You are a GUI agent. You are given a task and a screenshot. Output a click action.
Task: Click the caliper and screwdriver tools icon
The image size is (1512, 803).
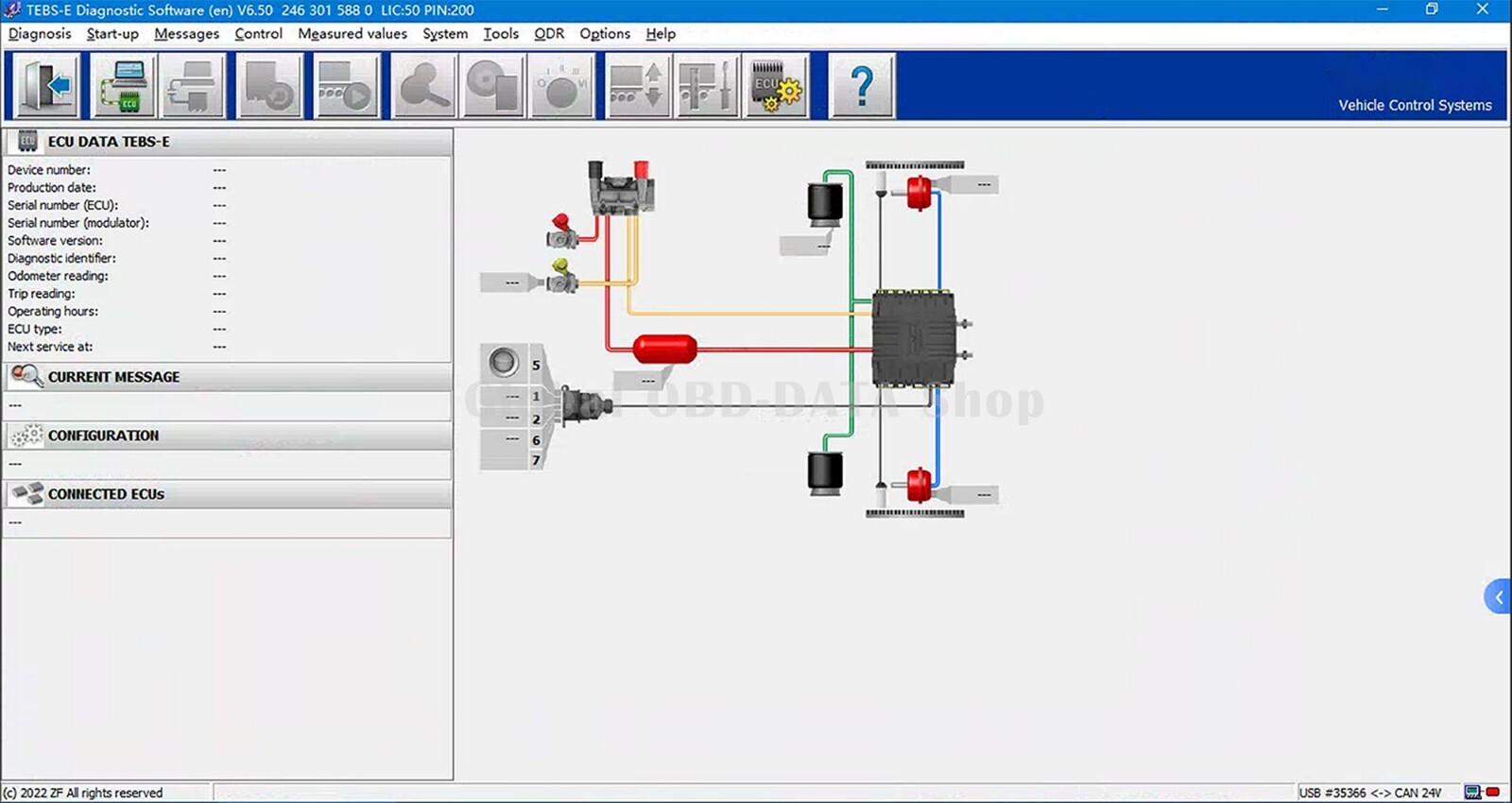[707, 86]
